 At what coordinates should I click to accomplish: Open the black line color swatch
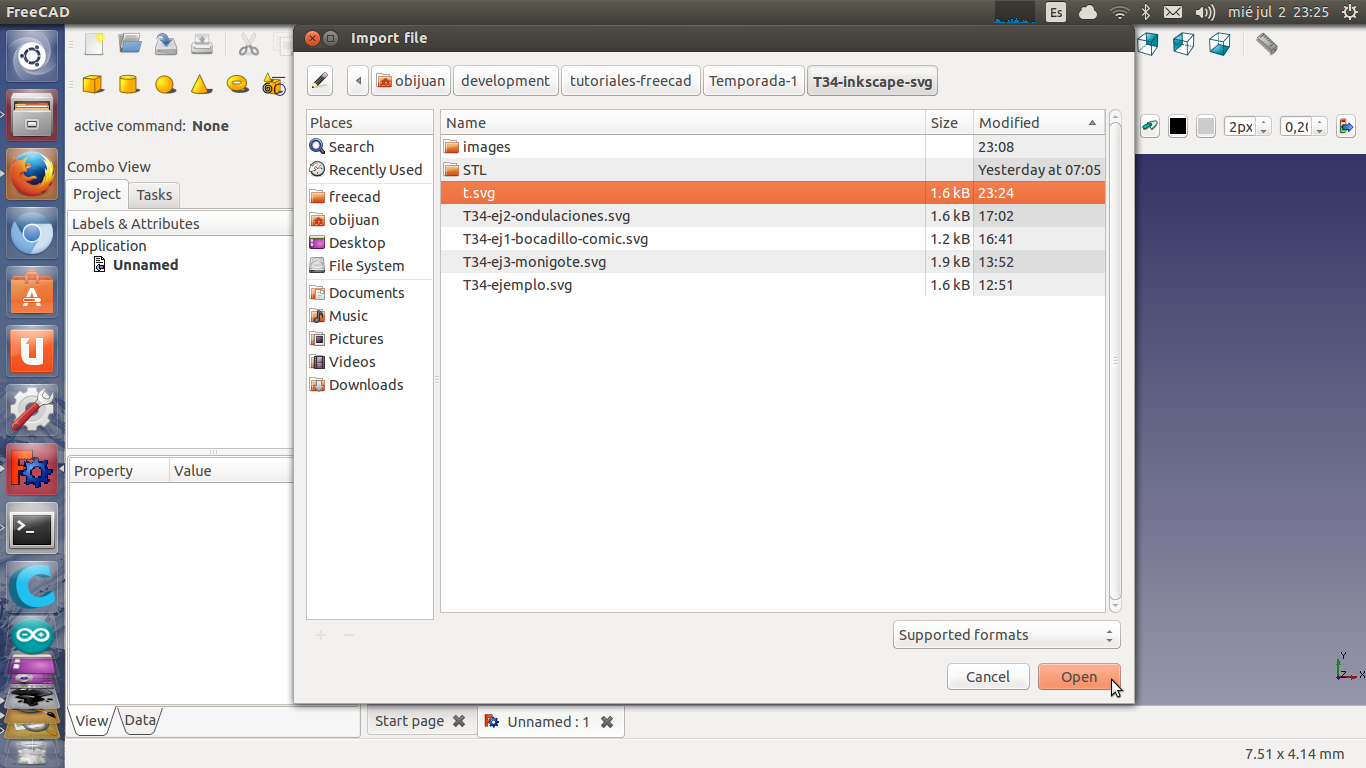pos(1178,126)
